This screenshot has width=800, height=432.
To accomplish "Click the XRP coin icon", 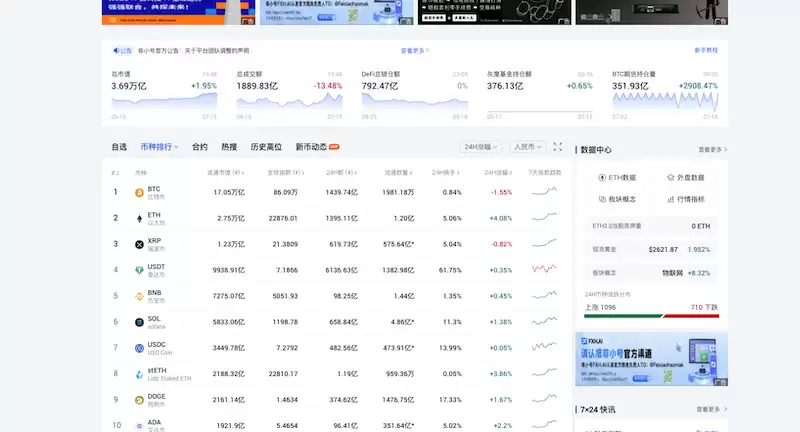I will pyautogui.click(x=139, y=243).
